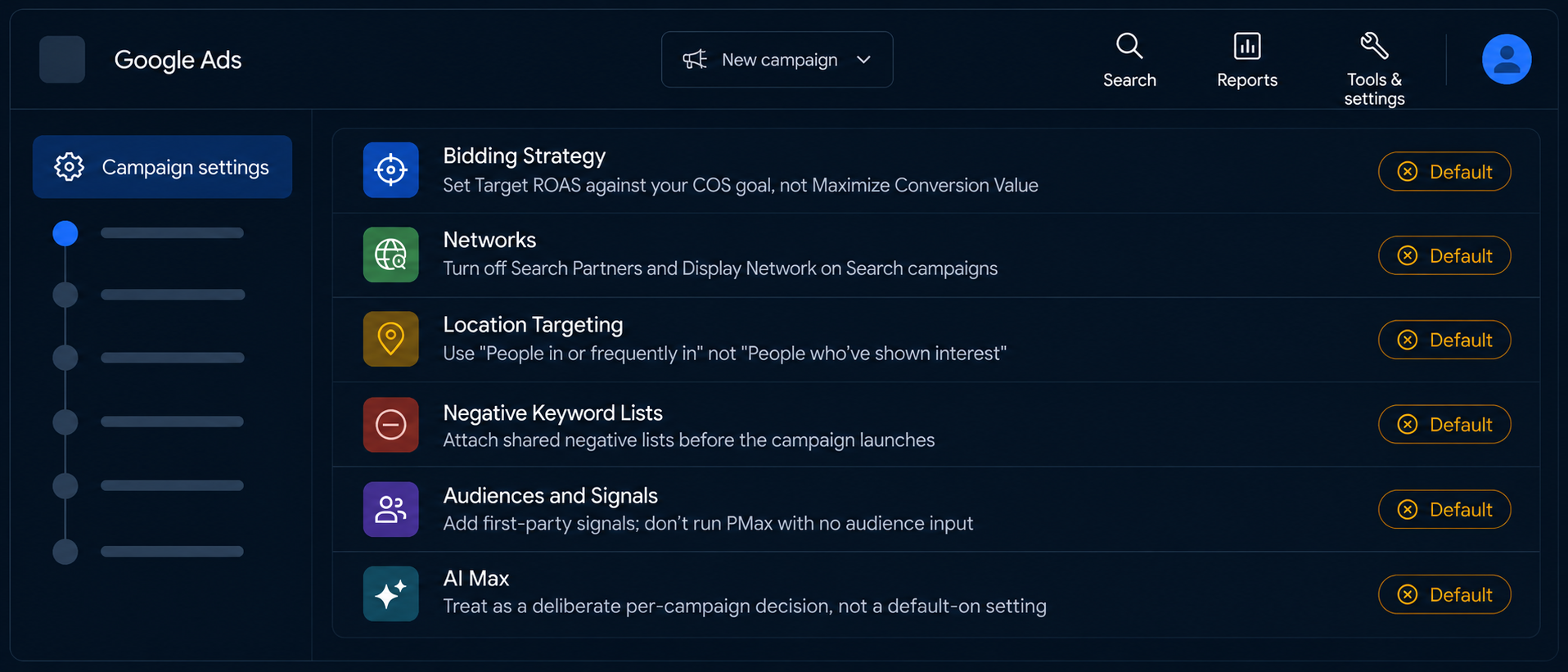Click the gear icon beside Campaign settings
1568x672 pixels.
coord(69,167)
